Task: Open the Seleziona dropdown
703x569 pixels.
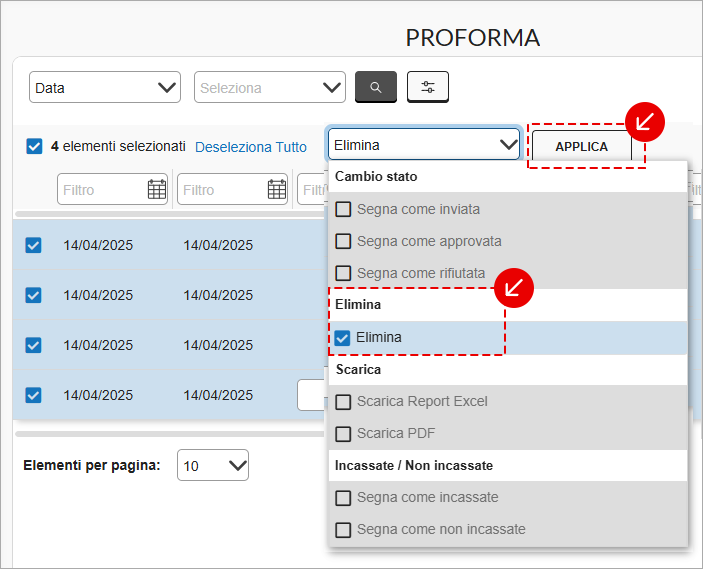Action: 270,87
